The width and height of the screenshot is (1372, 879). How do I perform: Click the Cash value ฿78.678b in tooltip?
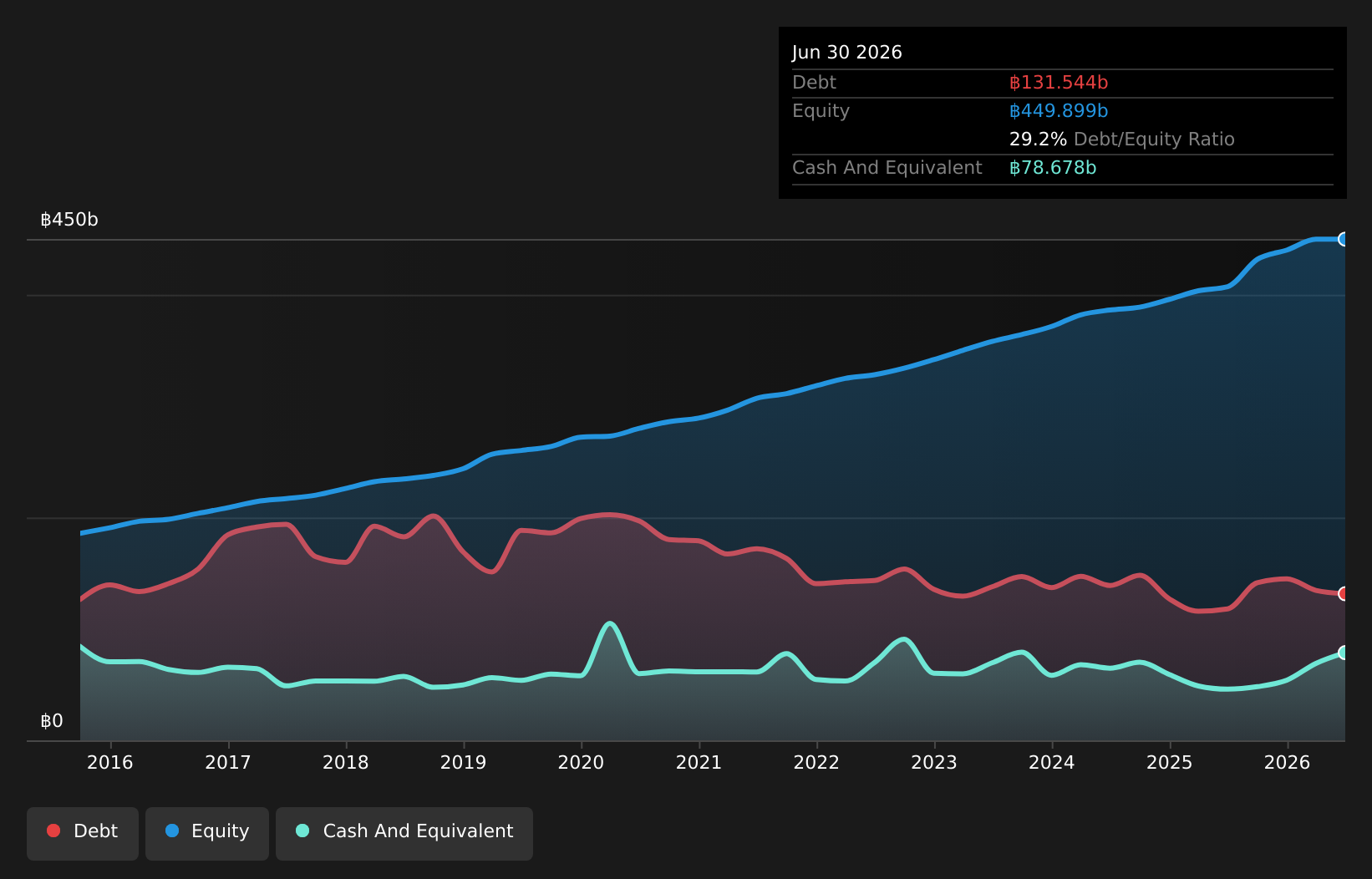click(1053, 168)
